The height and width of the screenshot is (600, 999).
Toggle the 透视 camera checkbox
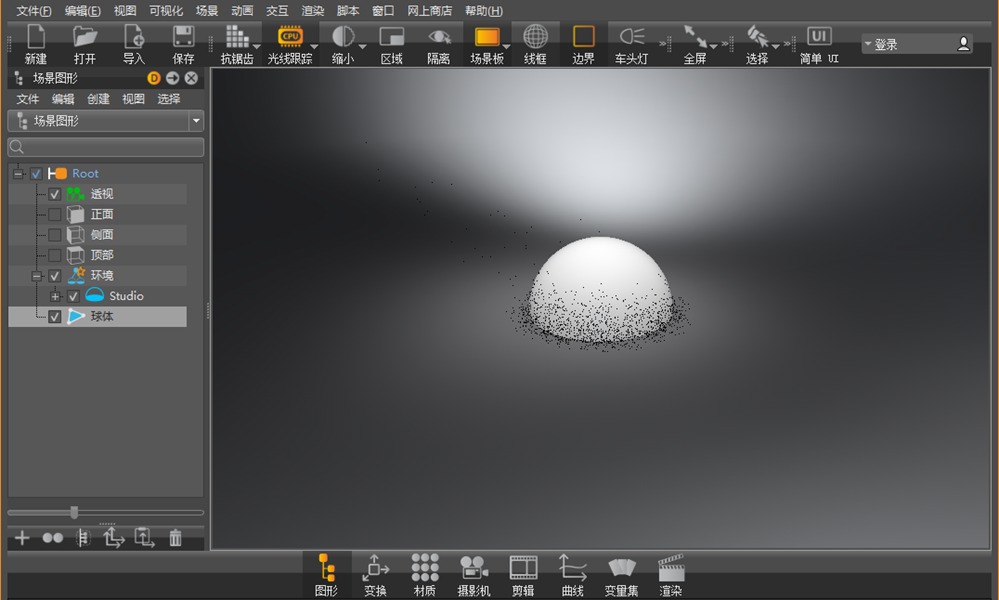[x=55, y=194]
